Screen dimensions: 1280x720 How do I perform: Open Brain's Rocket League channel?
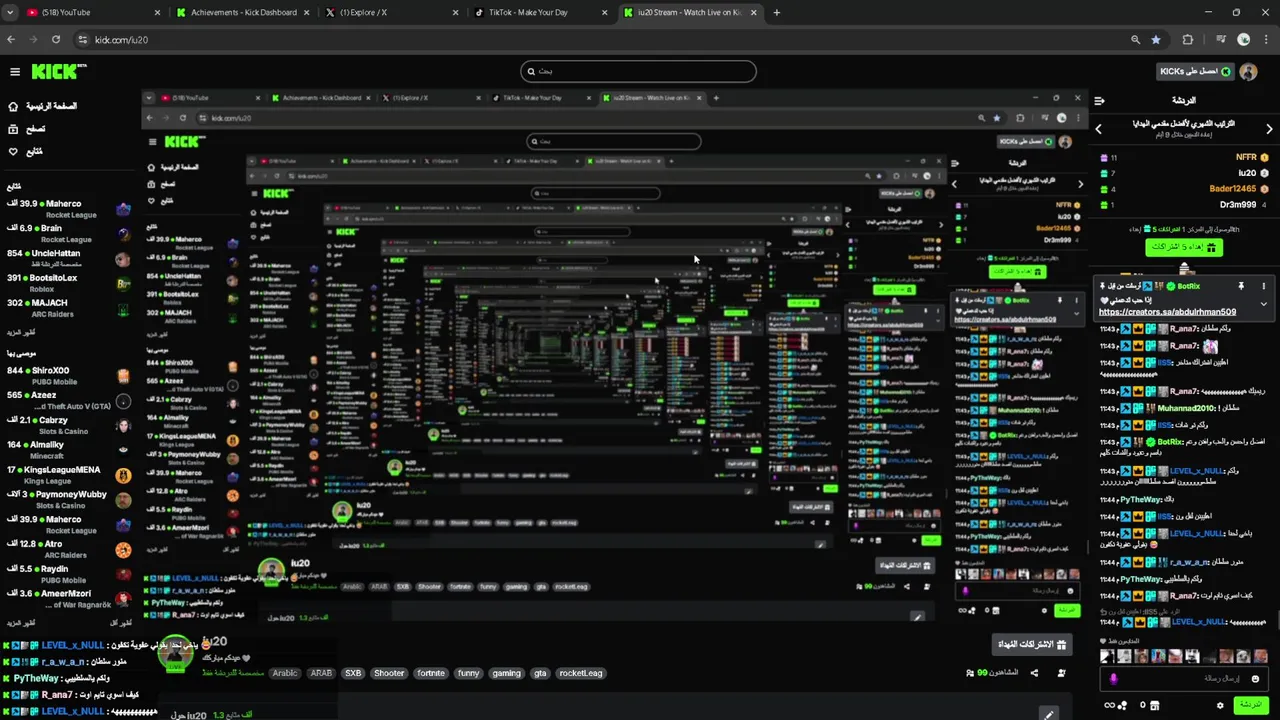(x=68, y=234)
